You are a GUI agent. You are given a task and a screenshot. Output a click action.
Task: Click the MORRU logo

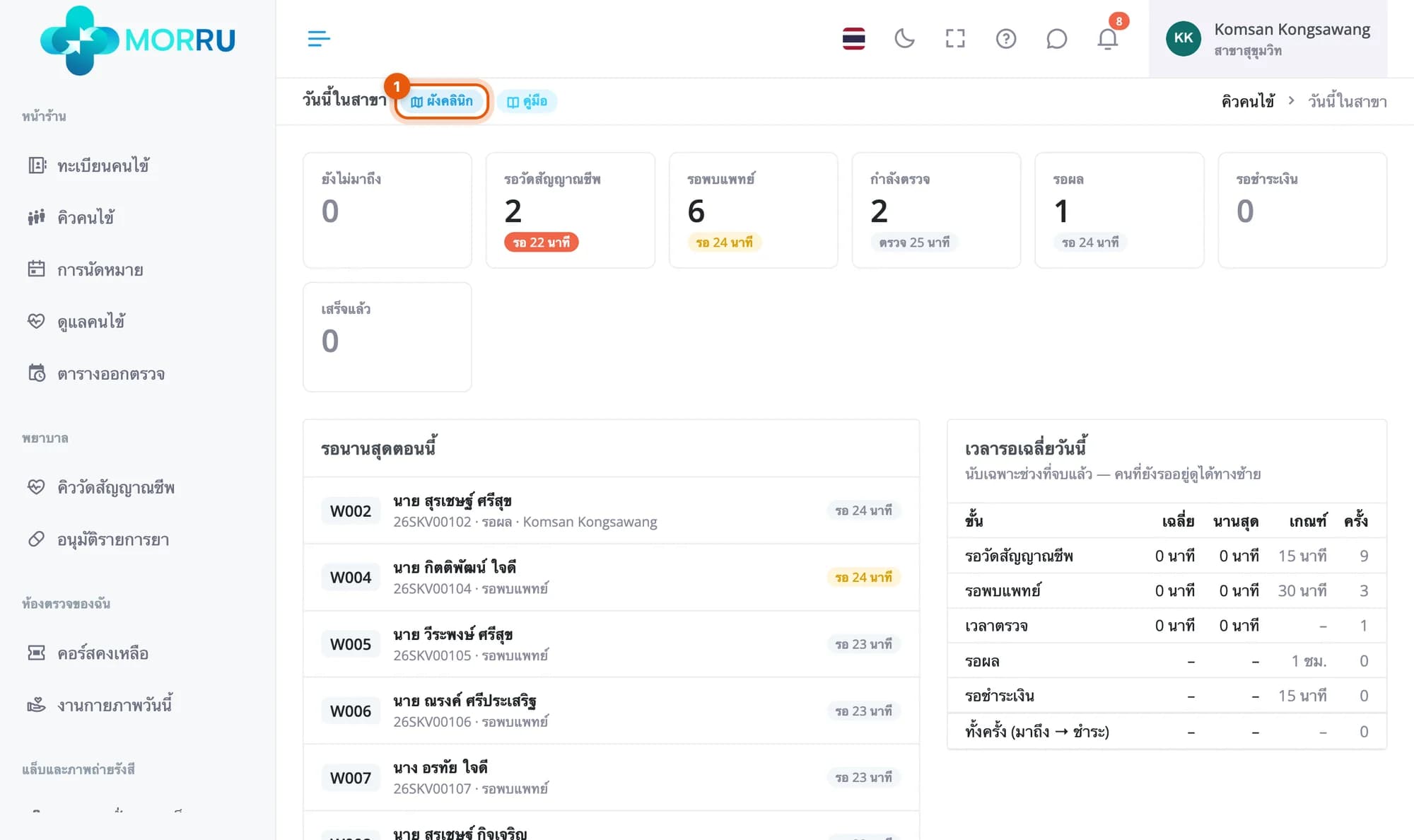point(138,40)
